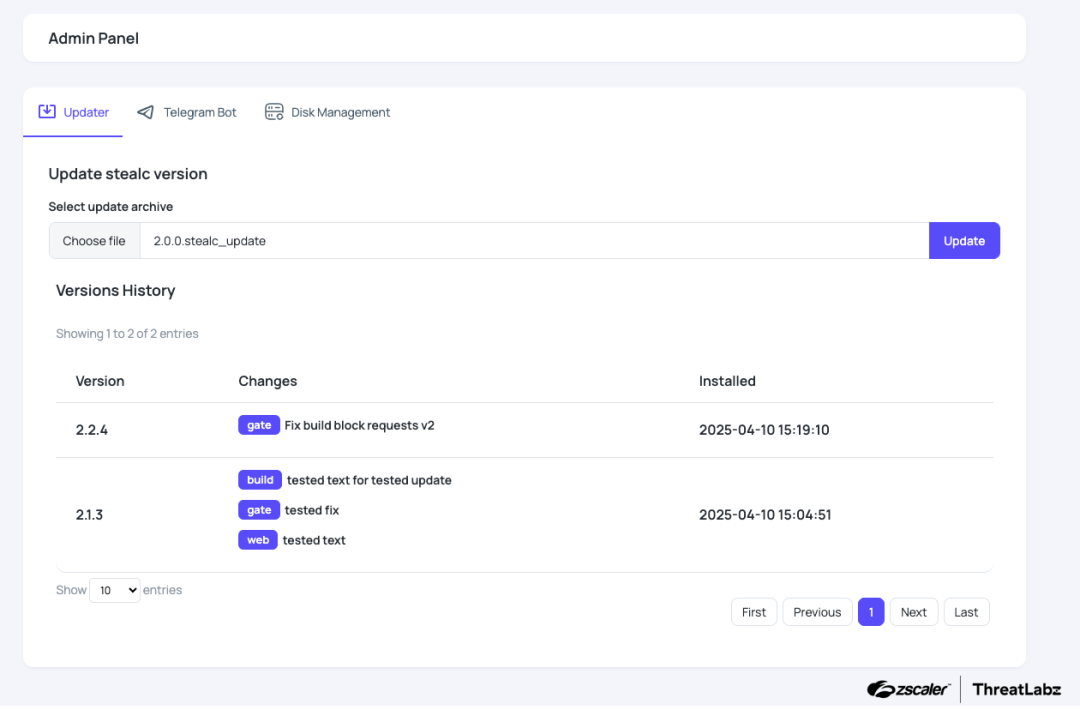
Task: Click the ThreatLabz label in the footer
Action: pyautogui.click(x=1016, y=689)
